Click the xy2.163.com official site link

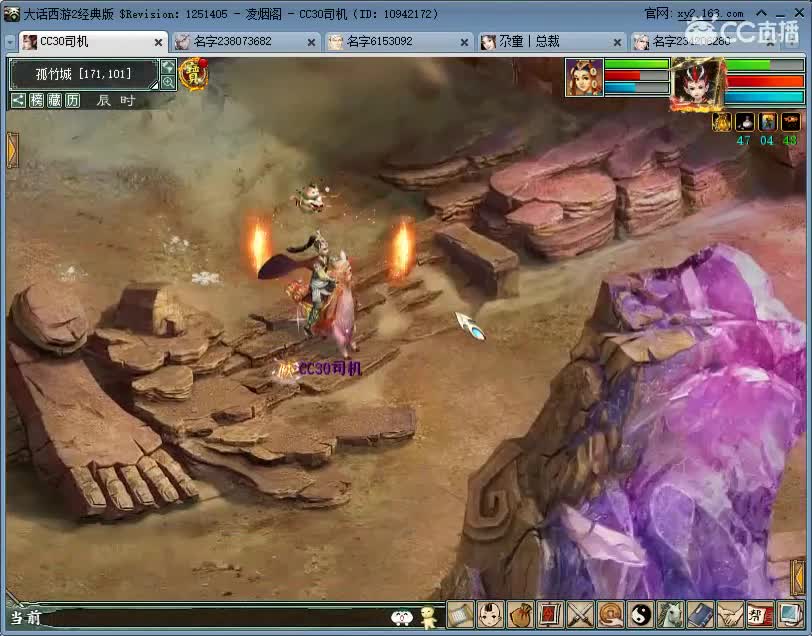[x=710, y=14]
